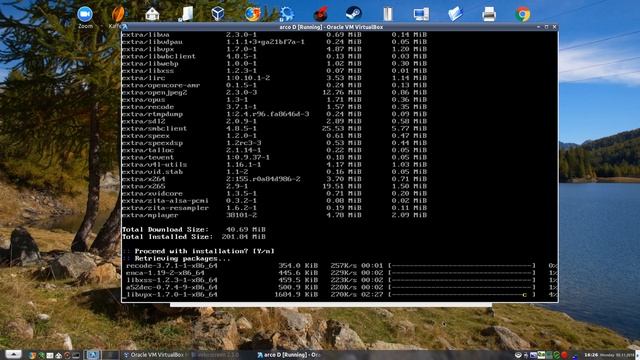Click the 'Total Installed Size' line
The image size is (640, 360).
pos(194,237)
